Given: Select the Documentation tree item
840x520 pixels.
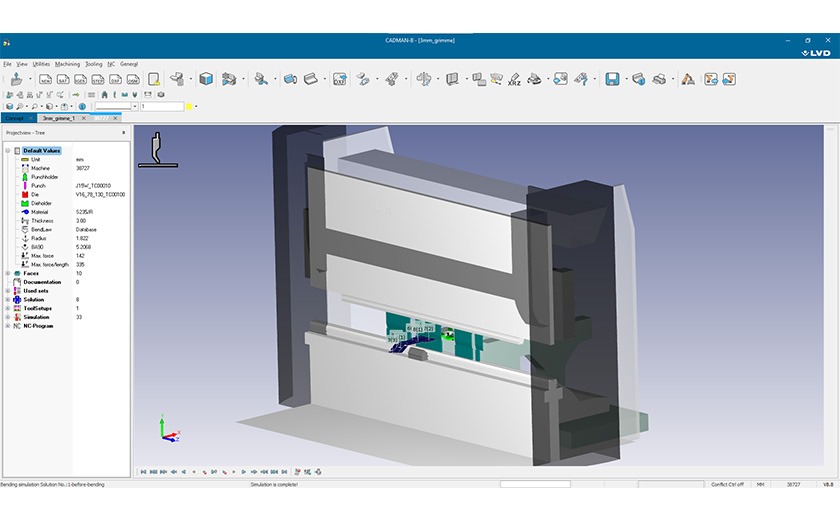Looking at the screenshot, I should [x=42, y=282].
